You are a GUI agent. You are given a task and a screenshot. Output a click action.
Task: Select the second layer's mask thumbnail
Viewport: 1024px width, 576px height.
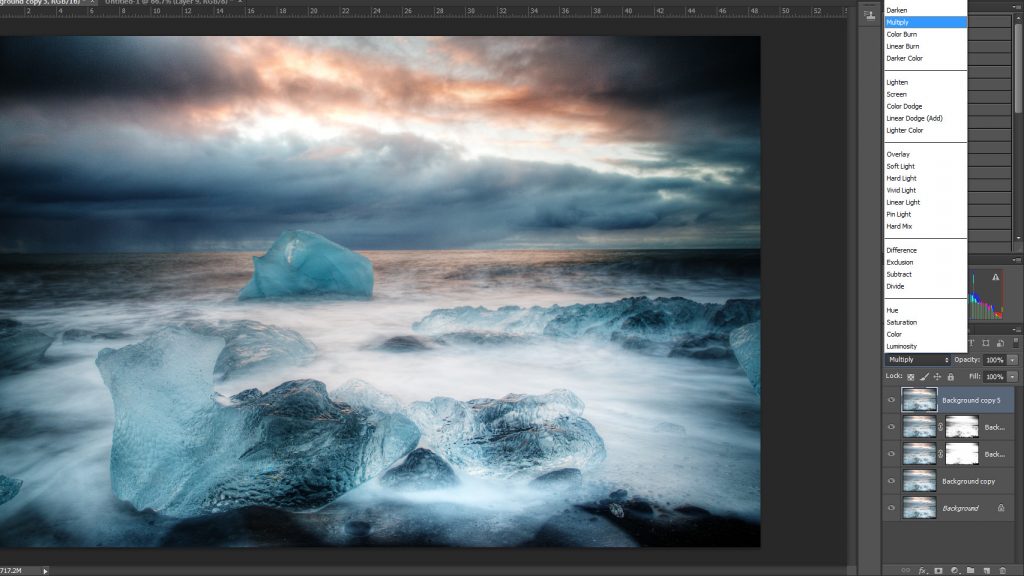962,427
